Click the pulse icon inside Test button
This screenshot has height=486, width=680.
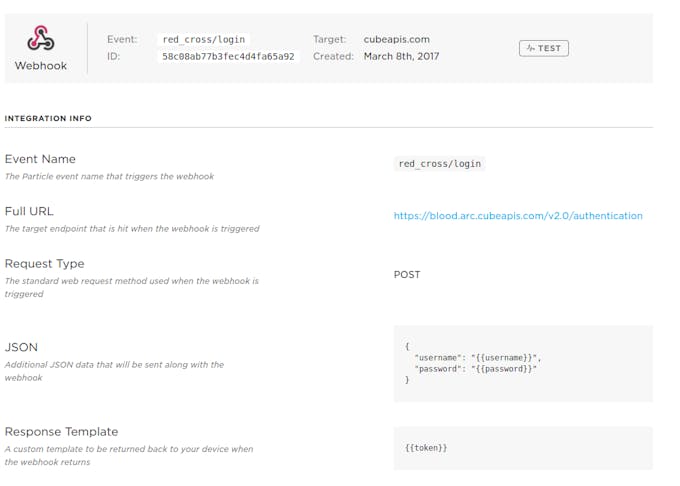coord(530,48)
